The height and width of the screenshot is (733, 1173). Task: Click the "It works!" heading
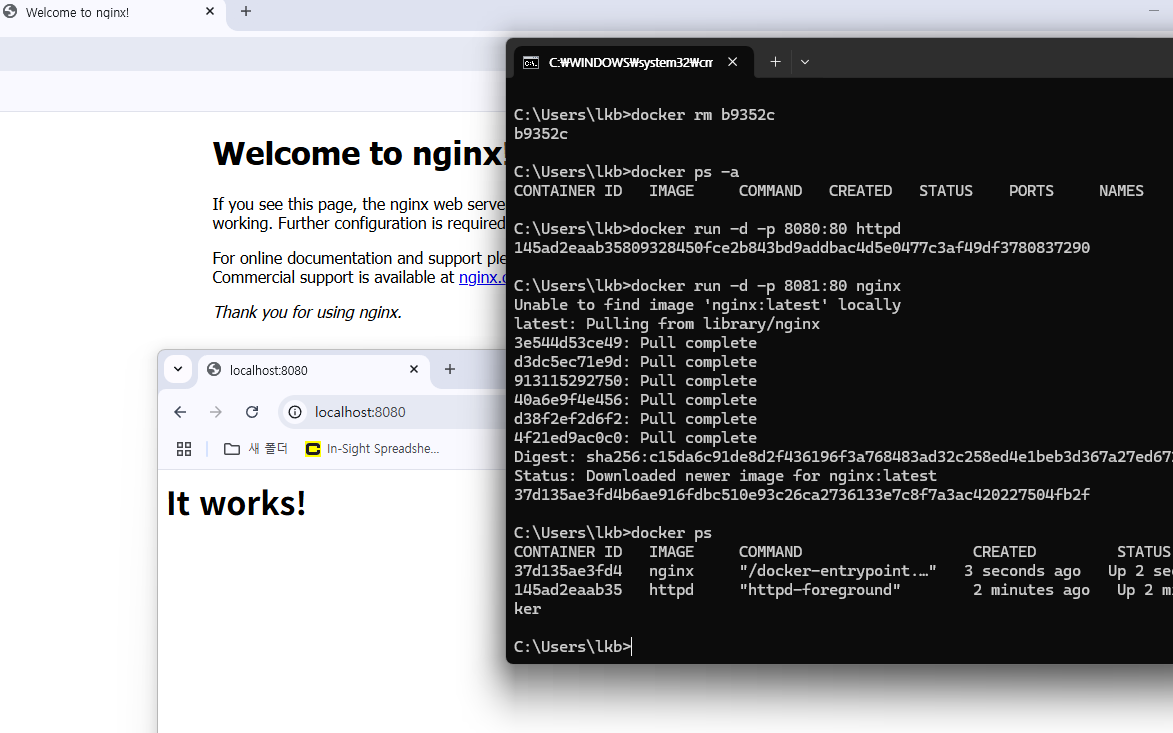tap(236, 503)
